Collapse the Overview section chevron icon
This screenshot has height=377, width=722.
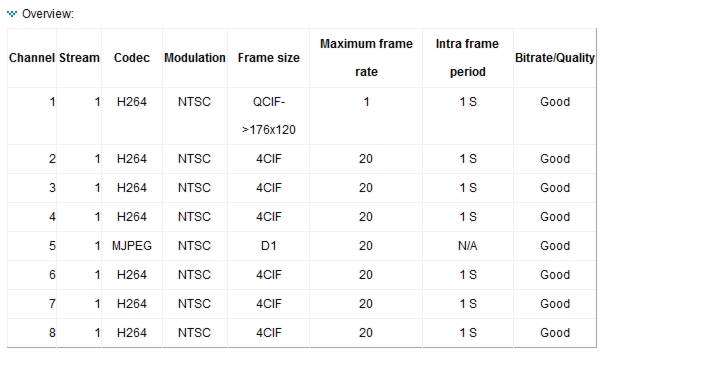click(12, 14)
